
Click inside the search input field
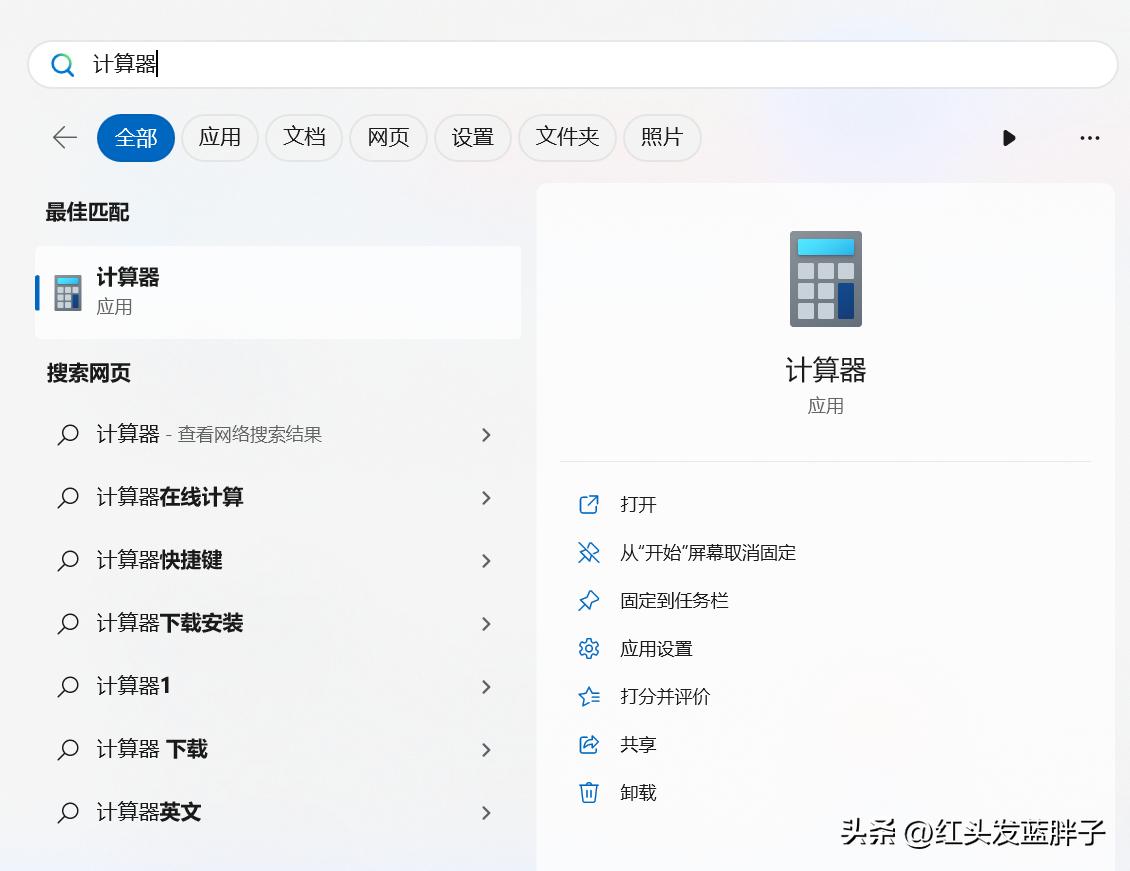400,64
